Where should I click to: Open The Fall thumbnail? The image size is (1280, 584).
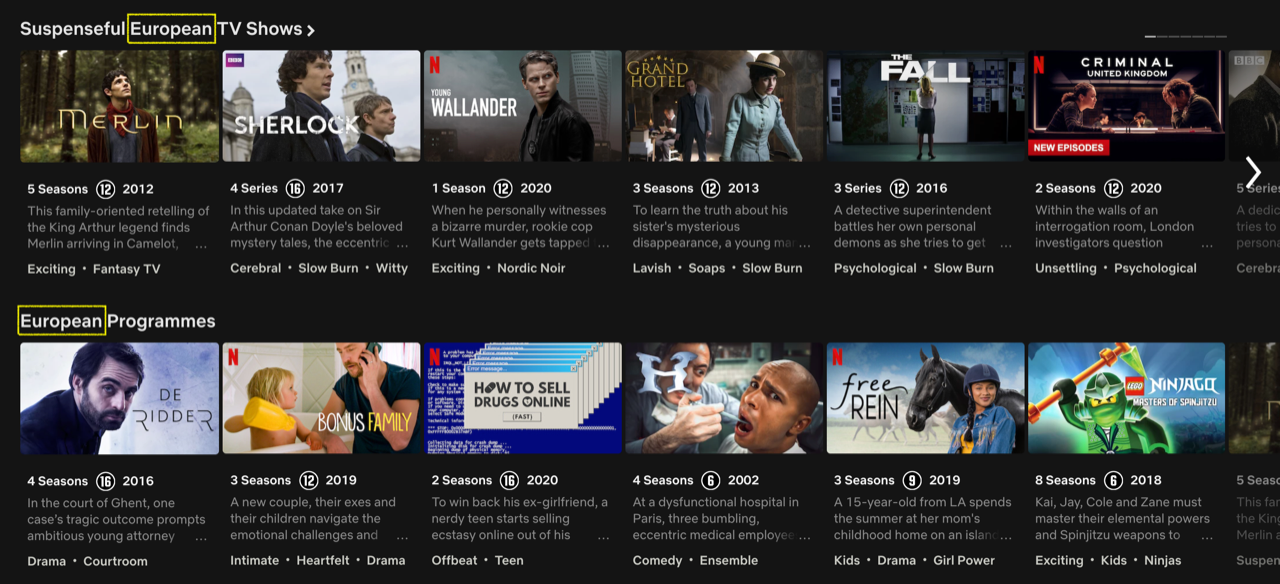click(926, 106)
